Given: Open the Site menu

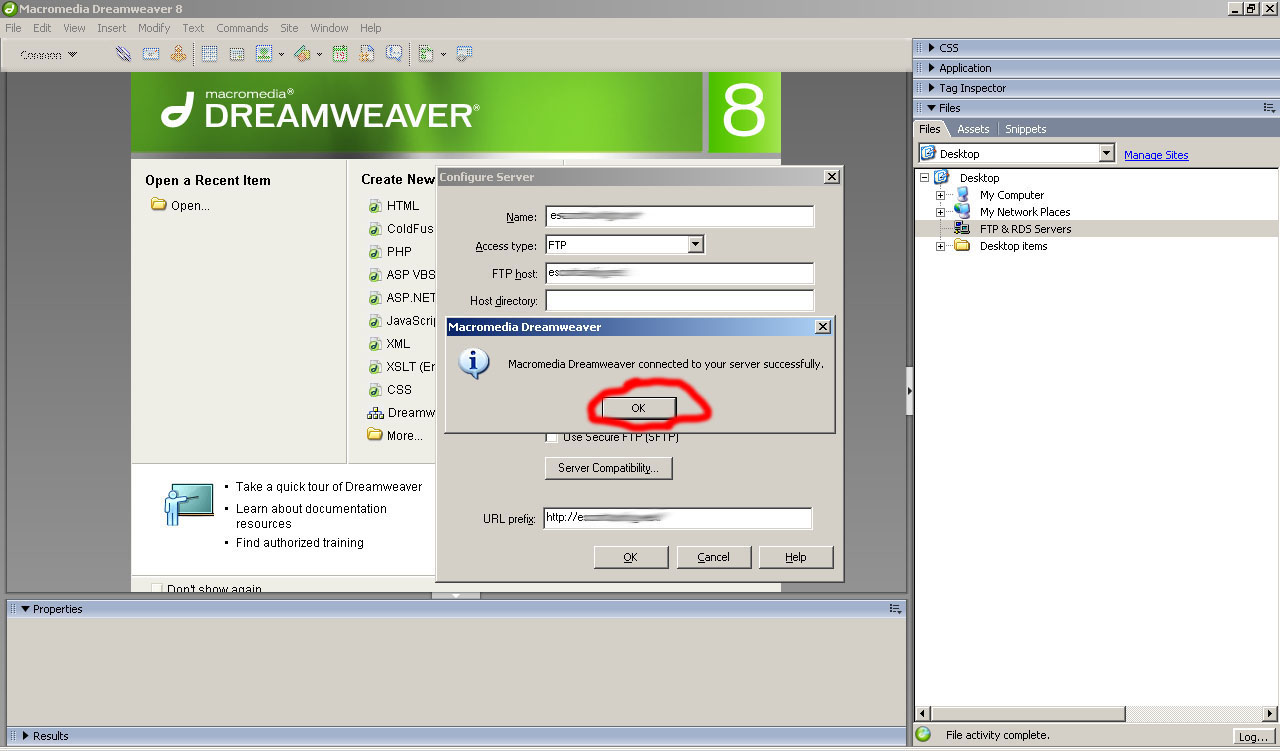Looking at the screenshot, I should pos(289,28).
